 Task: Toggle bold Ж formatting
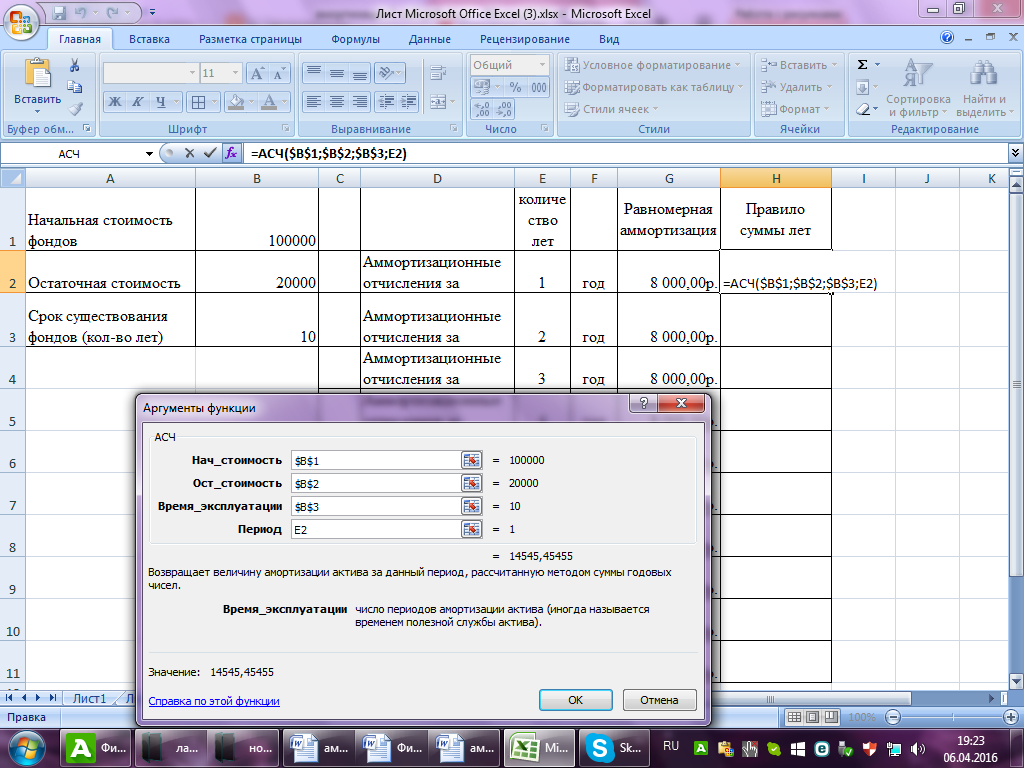click(x=115, y=102)
